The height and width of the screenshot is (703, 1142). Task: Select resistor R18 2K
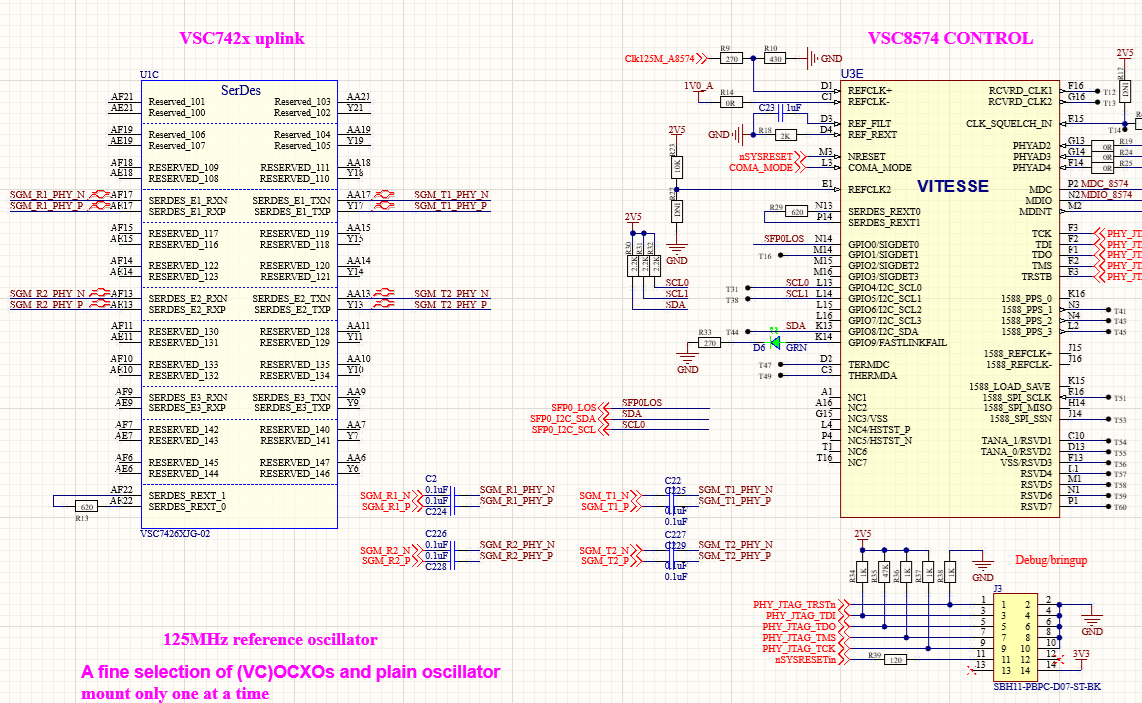coord(784,135)
